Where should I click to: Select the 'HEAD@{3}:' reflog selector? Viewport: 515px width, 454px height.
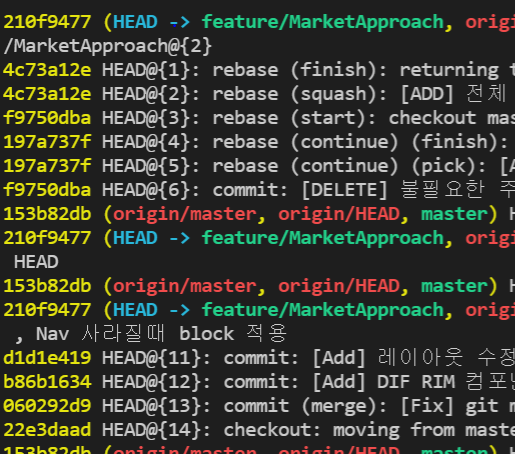click(151, 118)
